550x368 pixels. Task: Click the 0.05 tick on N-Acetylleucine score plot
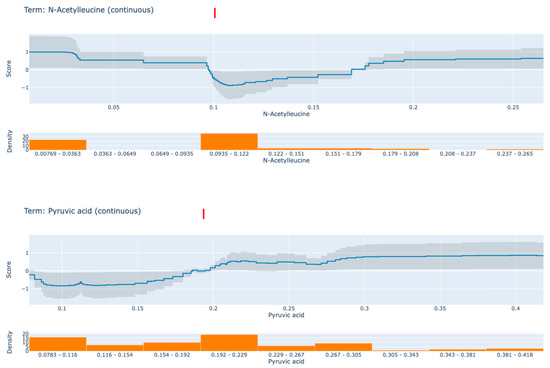tap(113, 107)
